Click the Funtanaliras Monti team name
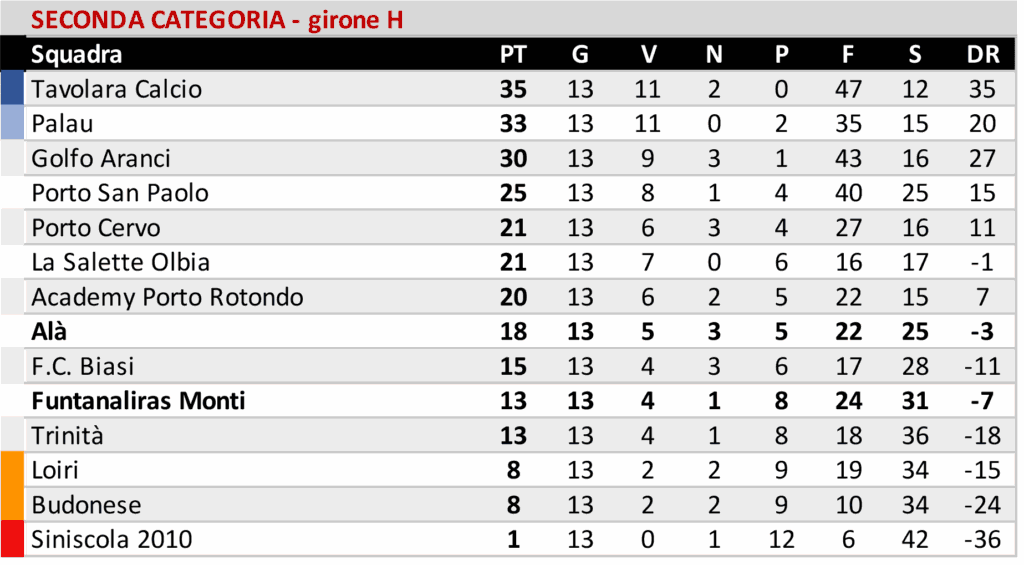The width and height of the screenshot is (1024, 565). [x=138, y=401]
